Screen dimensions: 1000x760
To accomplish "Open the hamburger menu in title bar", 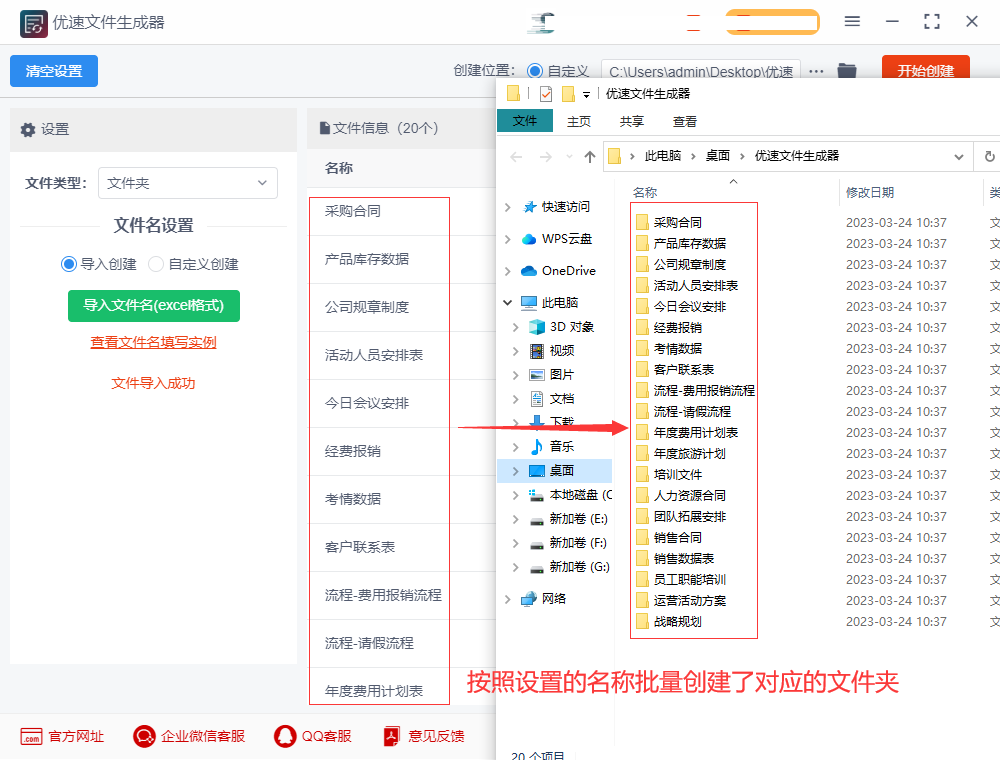I will point(852,21).
